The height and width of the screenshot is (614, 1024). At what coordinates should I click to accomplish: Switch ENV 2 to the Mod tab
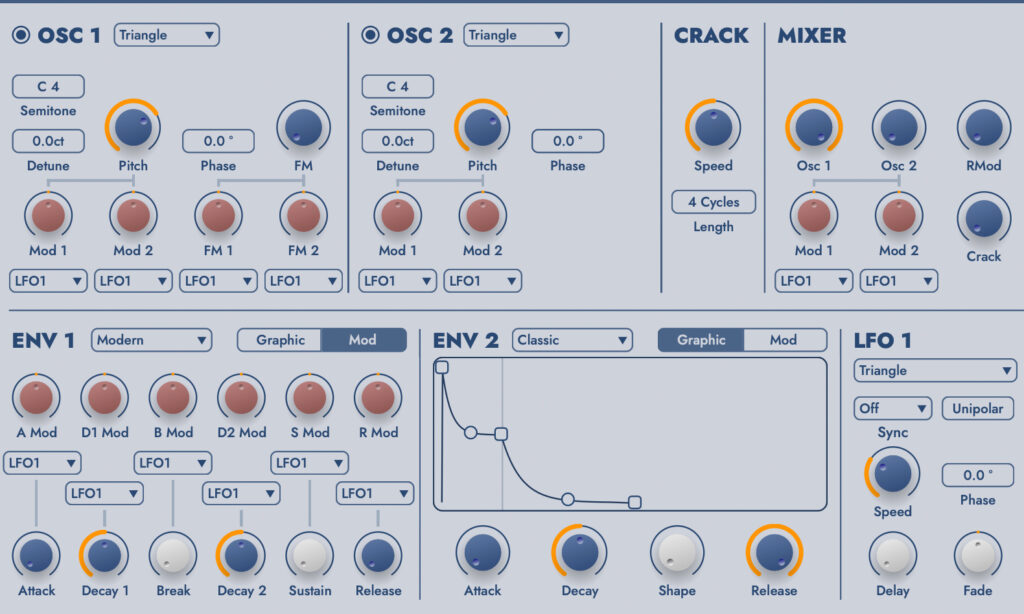coord(784,340)
